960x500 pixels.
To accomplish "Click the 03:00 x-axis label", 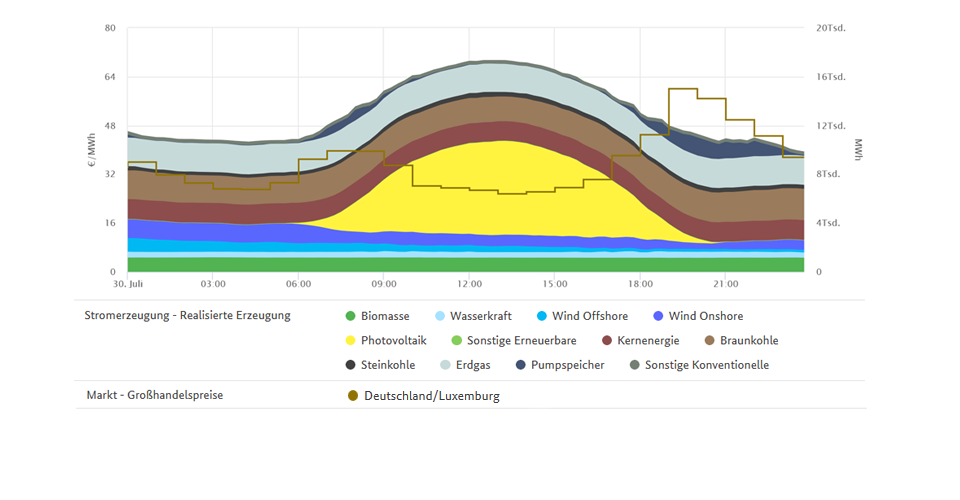I will click(x=213, y=284).
